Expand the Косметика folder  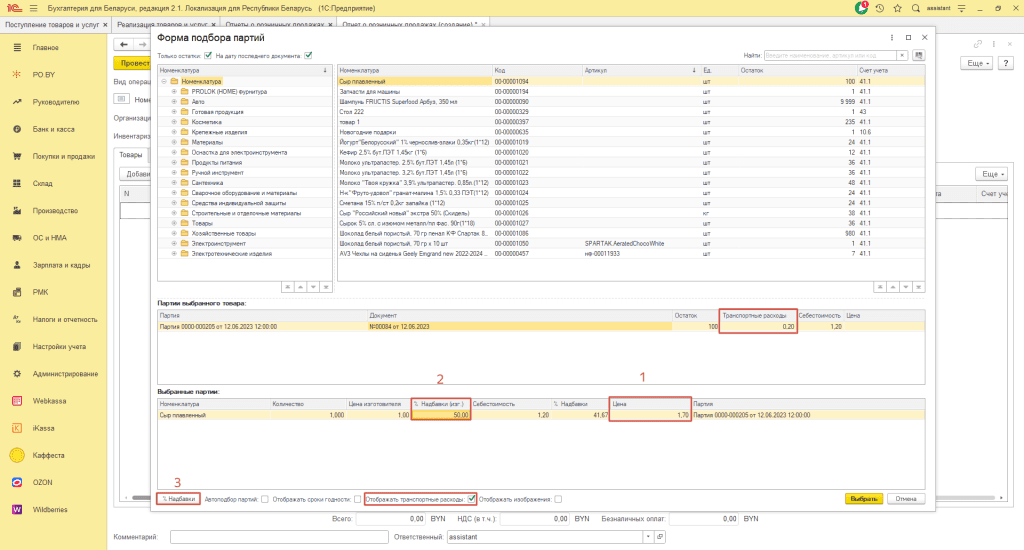tap(174, 122)
